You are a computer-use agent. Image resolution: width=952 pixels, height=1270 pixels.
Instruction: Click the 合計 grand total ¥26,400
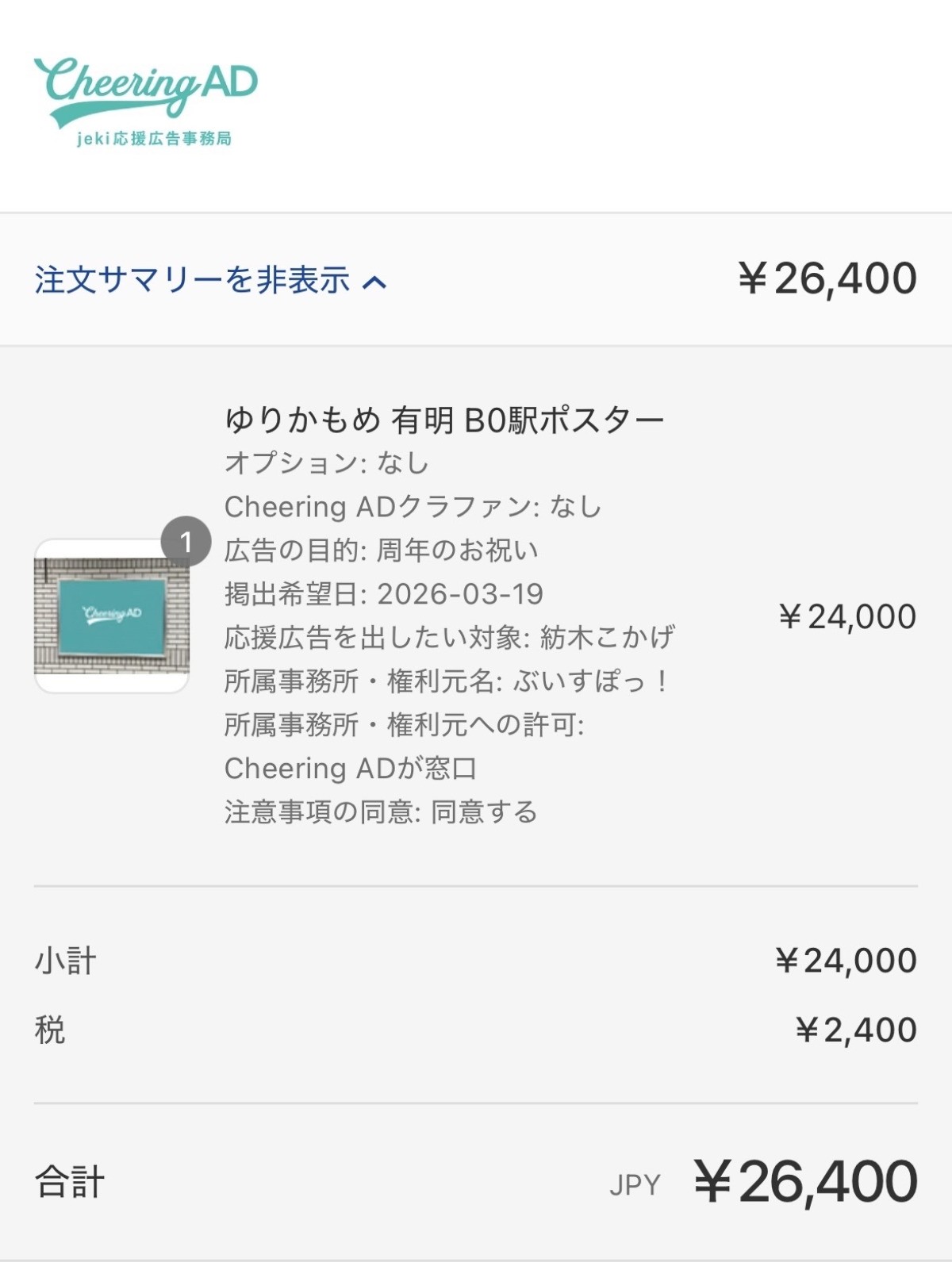pos(805,1182)
